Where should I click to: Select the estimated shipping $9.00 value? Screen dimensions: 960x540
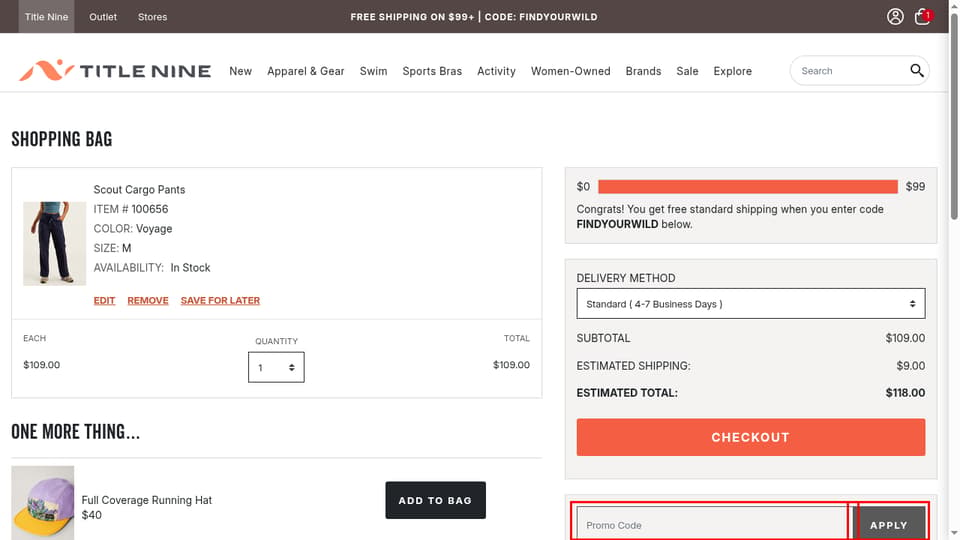pos(910,366)
